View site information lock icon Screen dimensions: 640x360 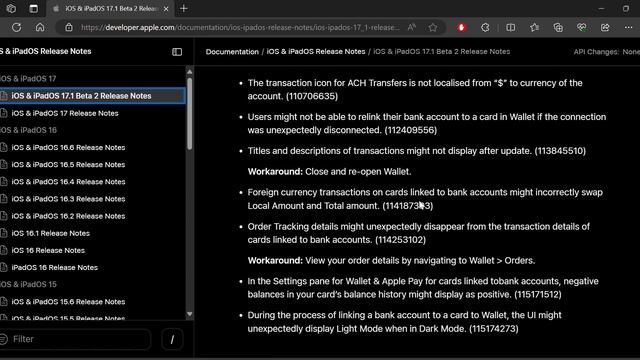click(x=69, y=27)
